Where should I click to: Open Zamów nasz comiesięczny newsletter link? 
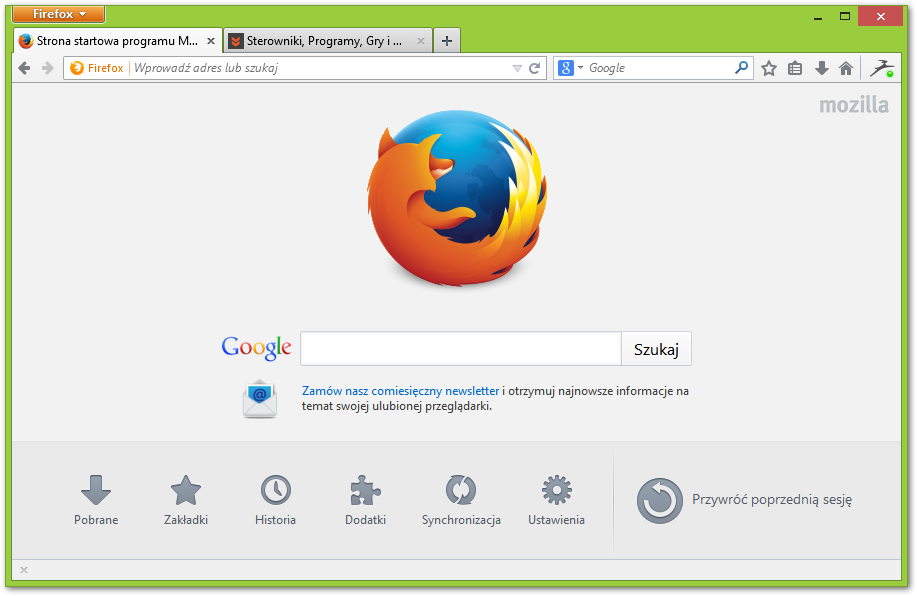click(401, 391)
